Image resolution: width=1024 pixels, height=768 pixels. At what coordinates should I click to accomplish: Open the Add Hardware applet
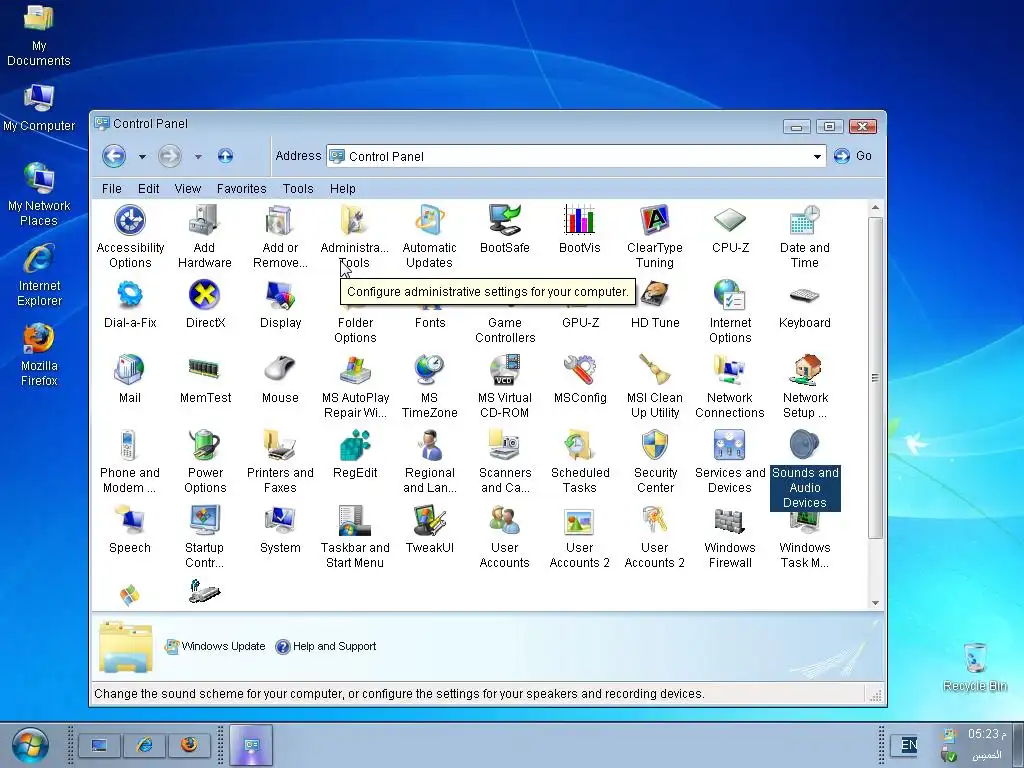pyautogui.click(x=204, y=236)
